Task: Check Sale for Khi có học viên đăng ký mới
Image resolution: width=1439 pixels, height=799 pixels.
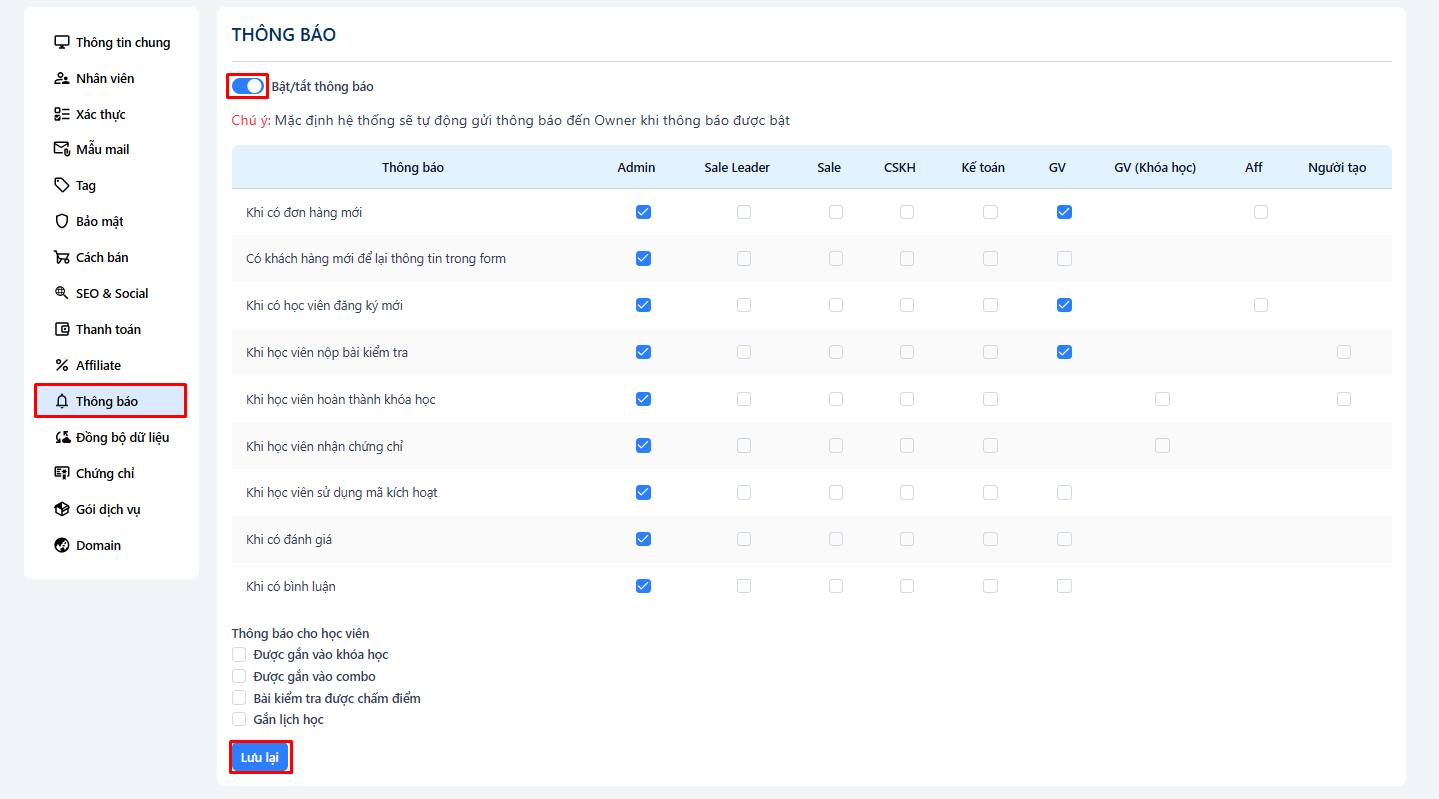Action: 836,305
